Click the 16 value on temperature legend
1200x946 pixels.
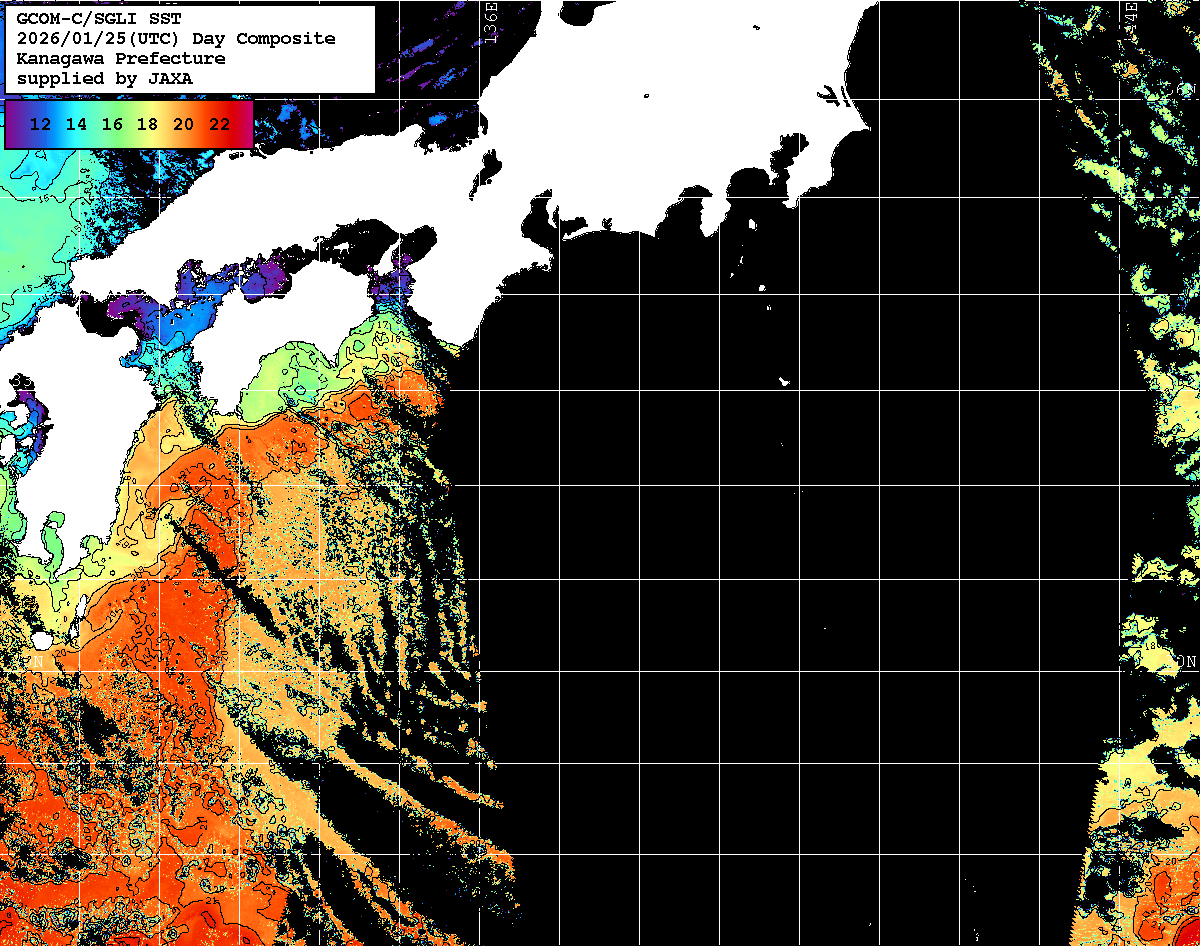pyautogui.click(x=112, y=125)
